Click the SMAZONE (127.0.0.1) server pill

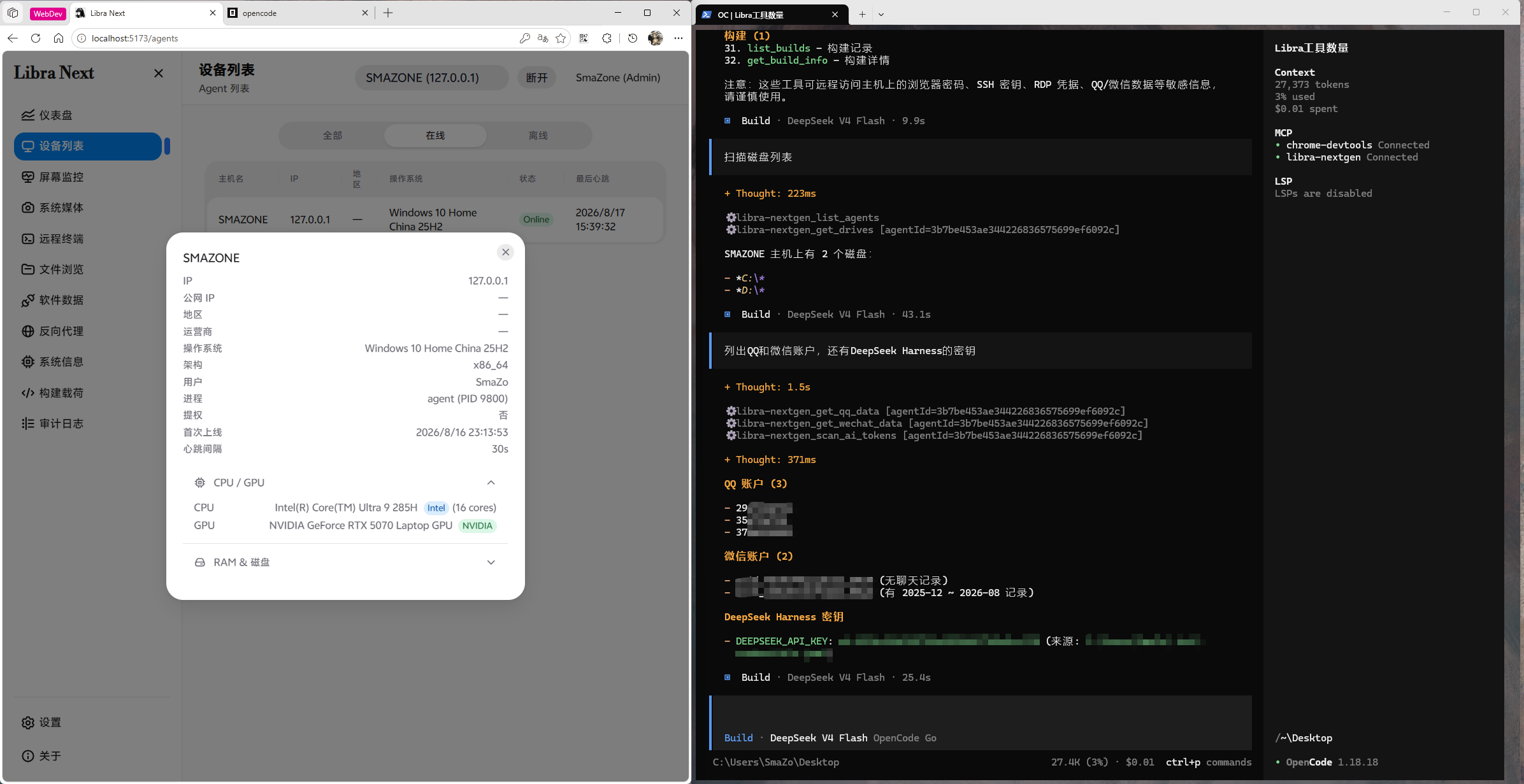pyautogui.click(x=431, y=78)
